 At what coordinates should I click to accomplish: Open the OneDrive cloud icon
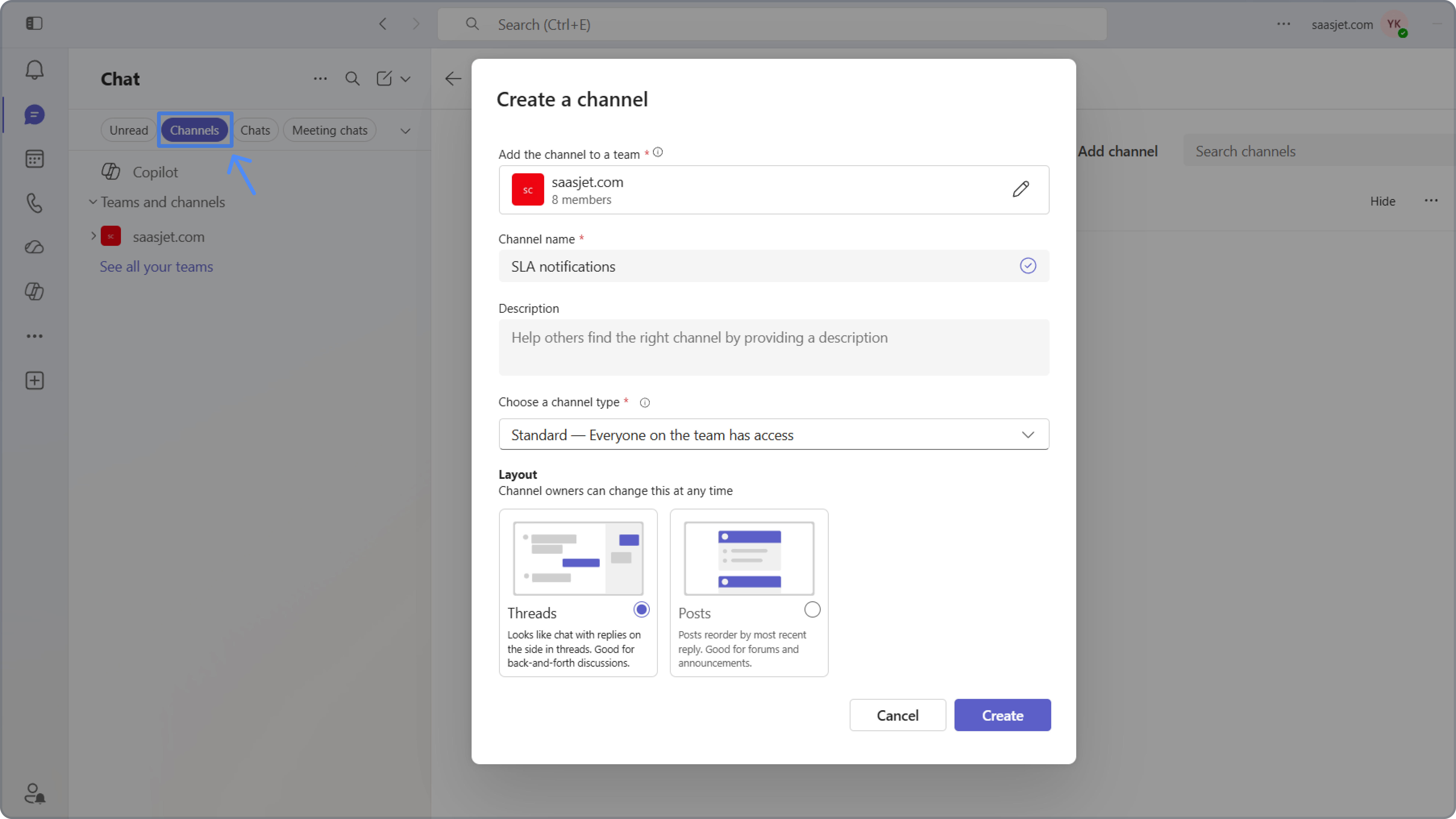(35, 247)
